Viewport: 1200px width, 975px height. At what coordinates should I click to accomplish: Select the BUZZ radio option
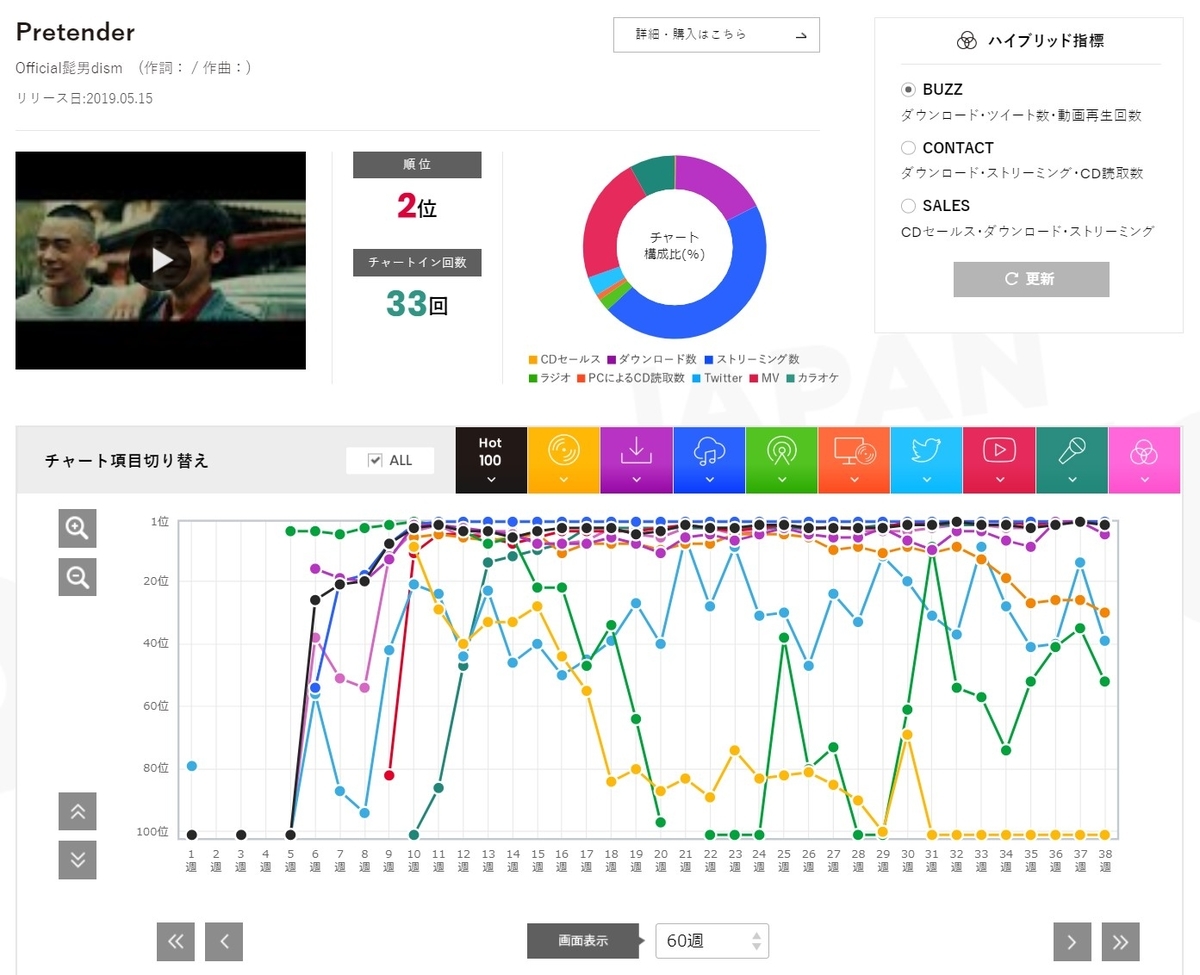point(908,90)
